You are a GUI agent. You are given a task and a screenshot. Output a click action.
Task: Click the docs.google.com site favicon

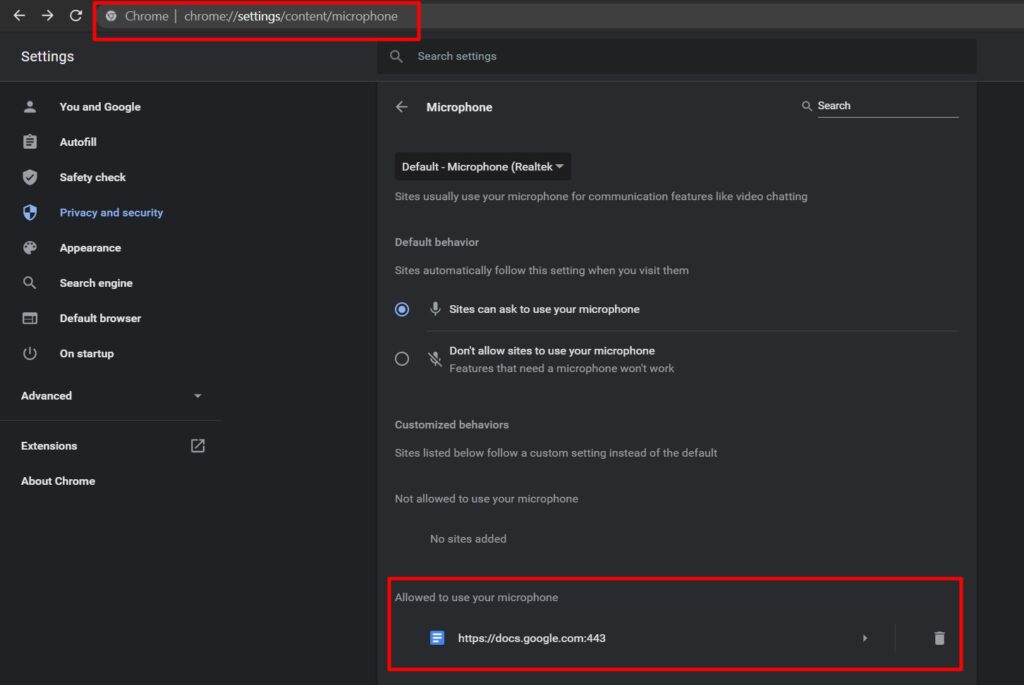click(436, 637)
